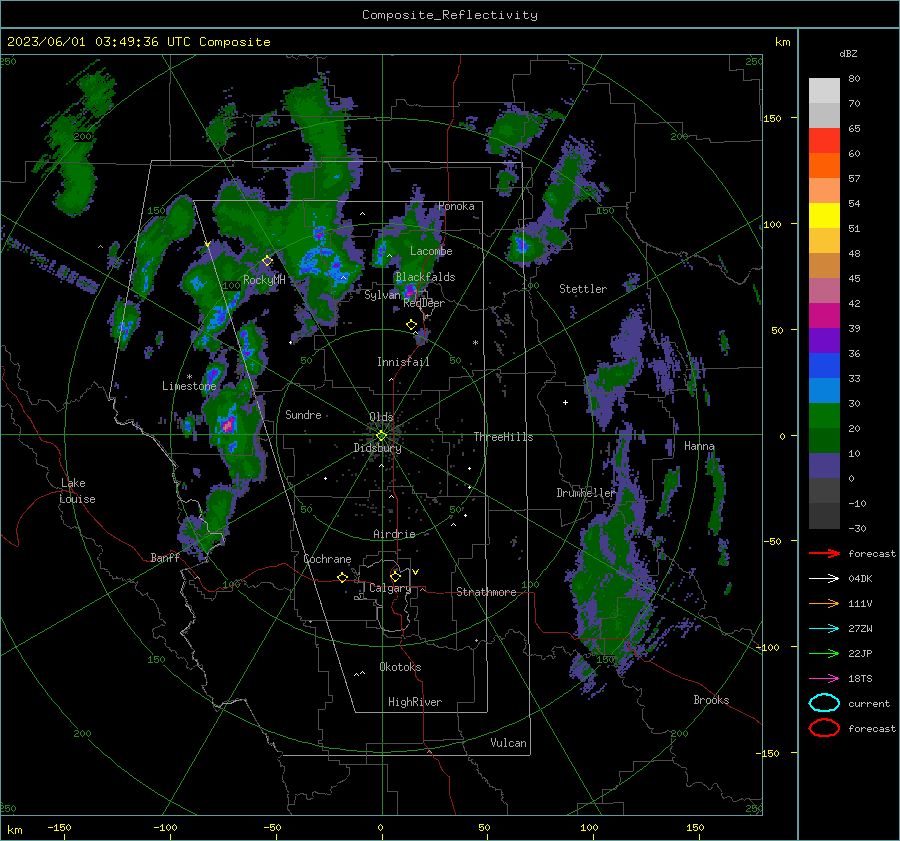Image resolution: width=900 pixels, height=841 pixels.
Task: Click the yellow diamond marker below RedDeer
Action: tap(411, 324)
